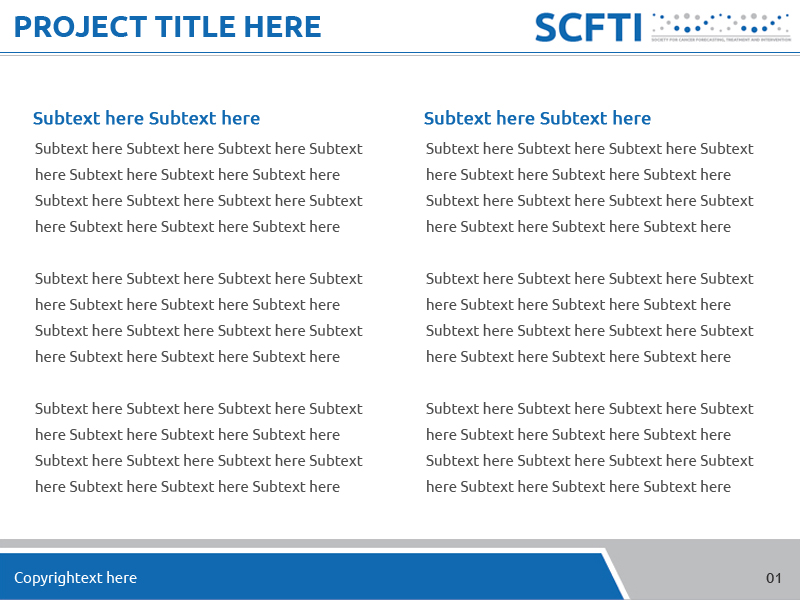
Task: Click the first paragraph in the left column
Action: pyautogui.click(x=198, y=188)
